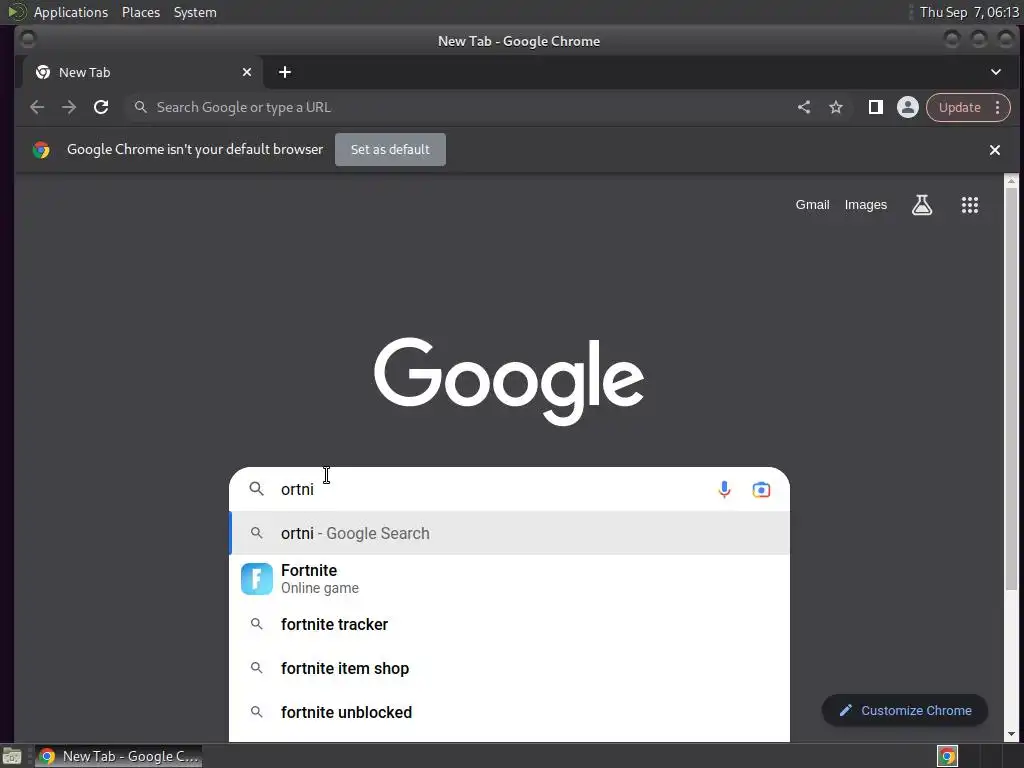
Task: Select the Fortnite online game icon suggestion
Action: click(257, 579)
